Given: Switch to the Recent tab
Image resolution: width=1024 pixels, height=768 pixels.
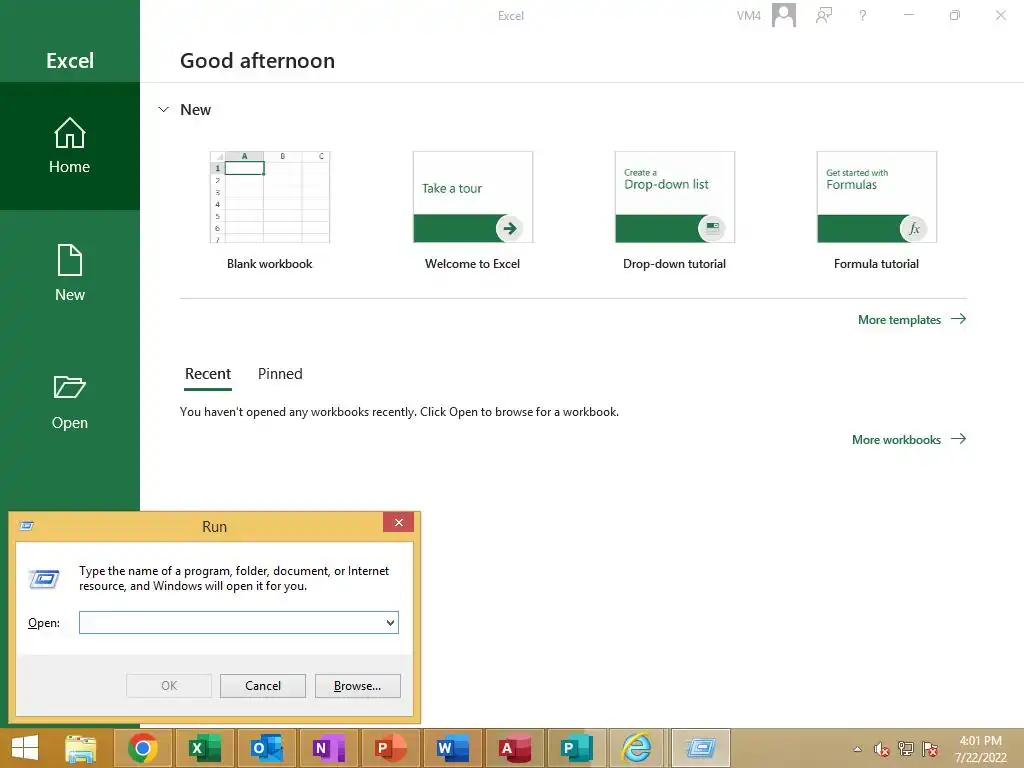Looking at the screenshot, I should (208, 374).
